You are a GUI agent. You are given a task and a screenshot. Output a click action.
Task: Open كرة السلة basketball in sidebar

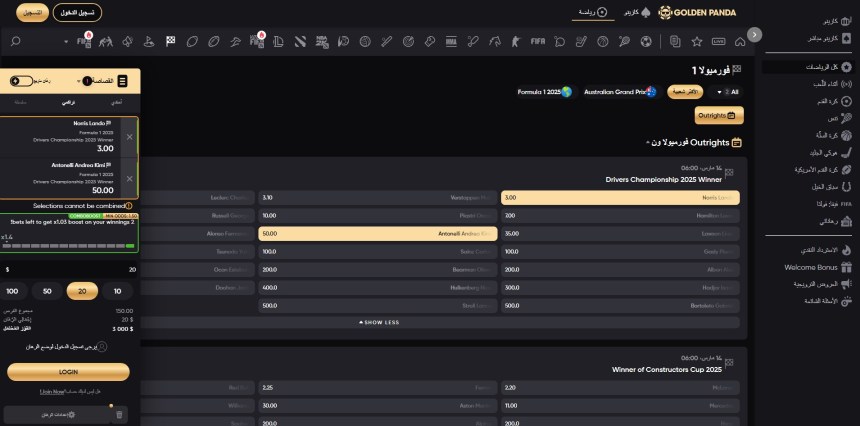(828, 135)
